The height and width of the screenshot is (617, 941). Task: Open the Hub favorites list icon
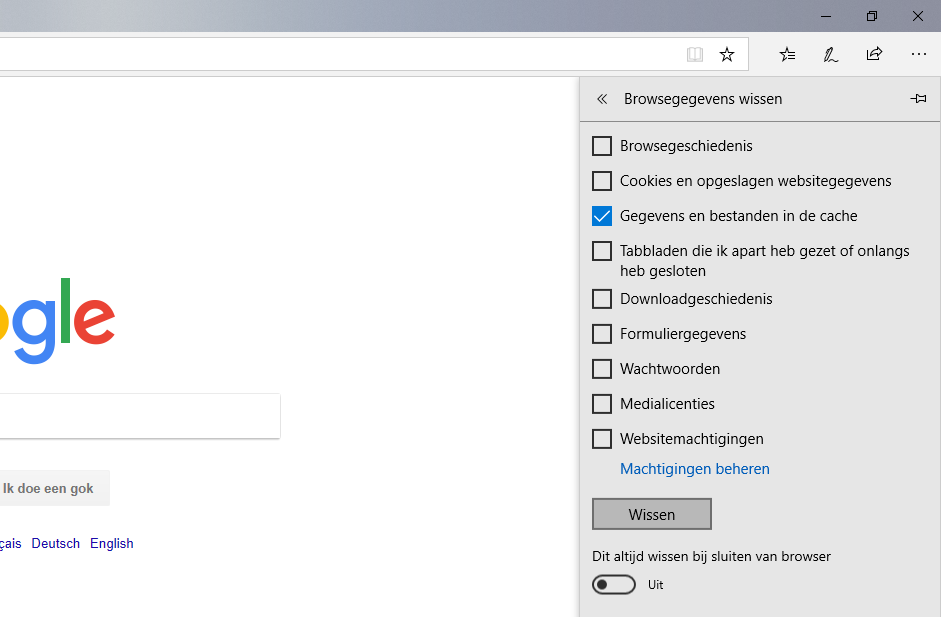pyautogui.click(x=787, y=55)
